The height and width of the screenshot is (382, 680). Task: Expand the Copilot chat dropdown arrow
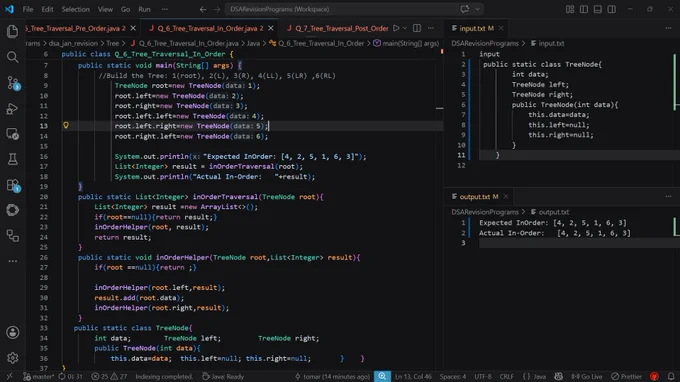pyautogui.click(x=477, y=9)
